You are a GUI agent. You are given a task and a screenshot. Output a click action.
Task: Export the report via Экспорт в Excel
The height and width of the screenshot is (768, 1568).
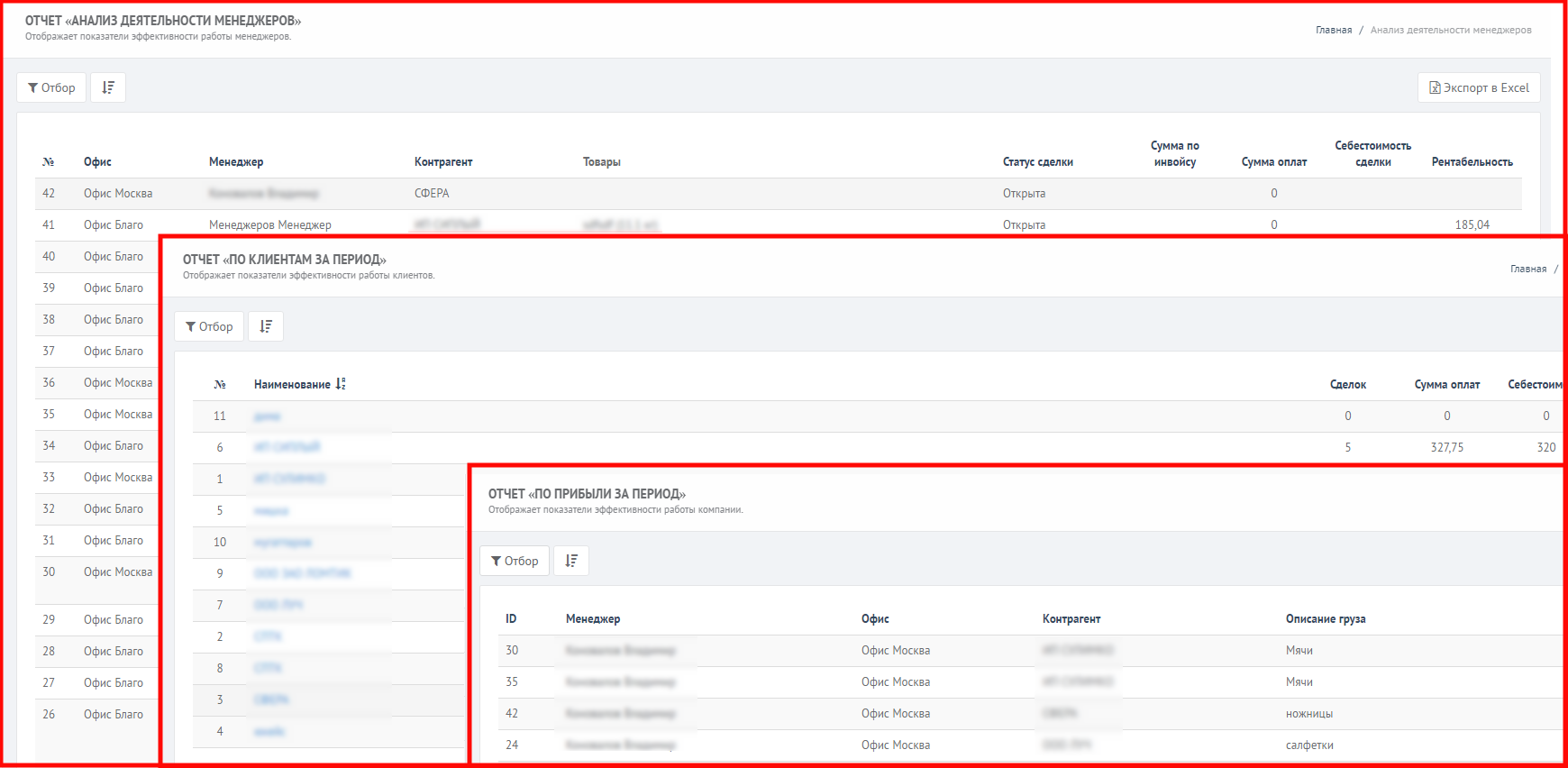1479,87
